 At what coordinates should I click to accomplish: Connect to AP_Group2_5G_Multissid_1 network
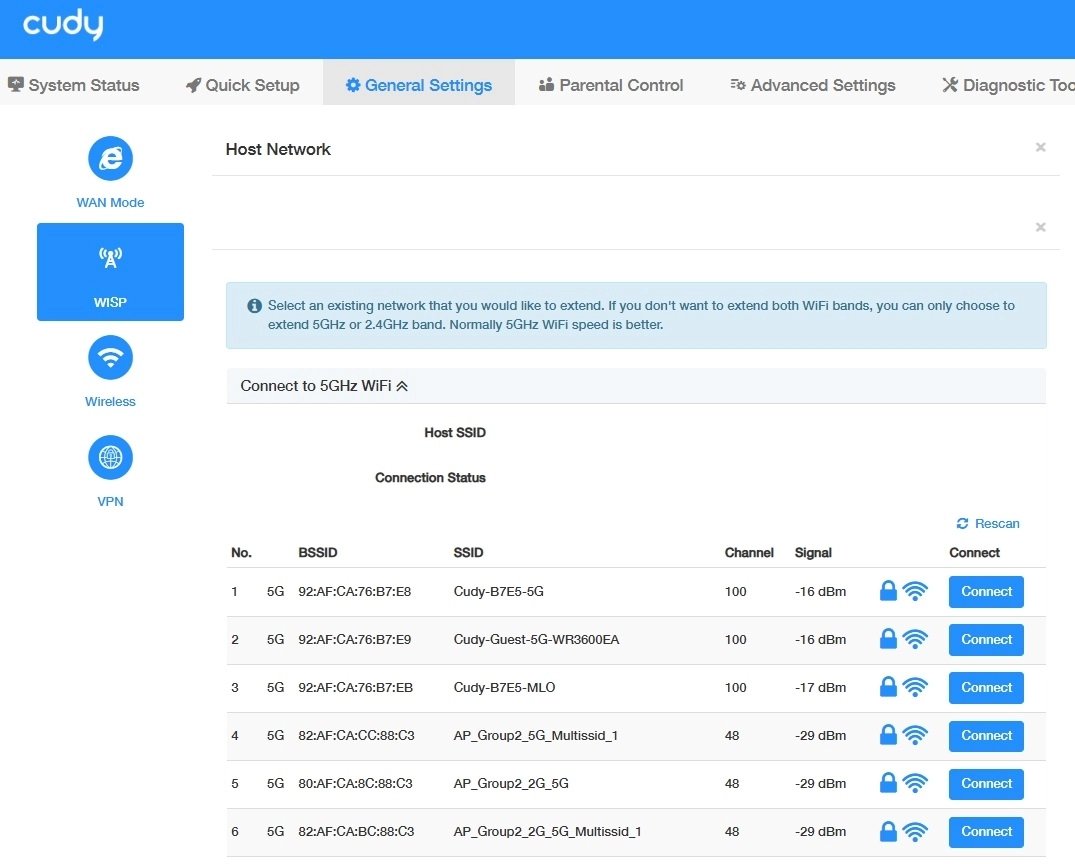986,736
